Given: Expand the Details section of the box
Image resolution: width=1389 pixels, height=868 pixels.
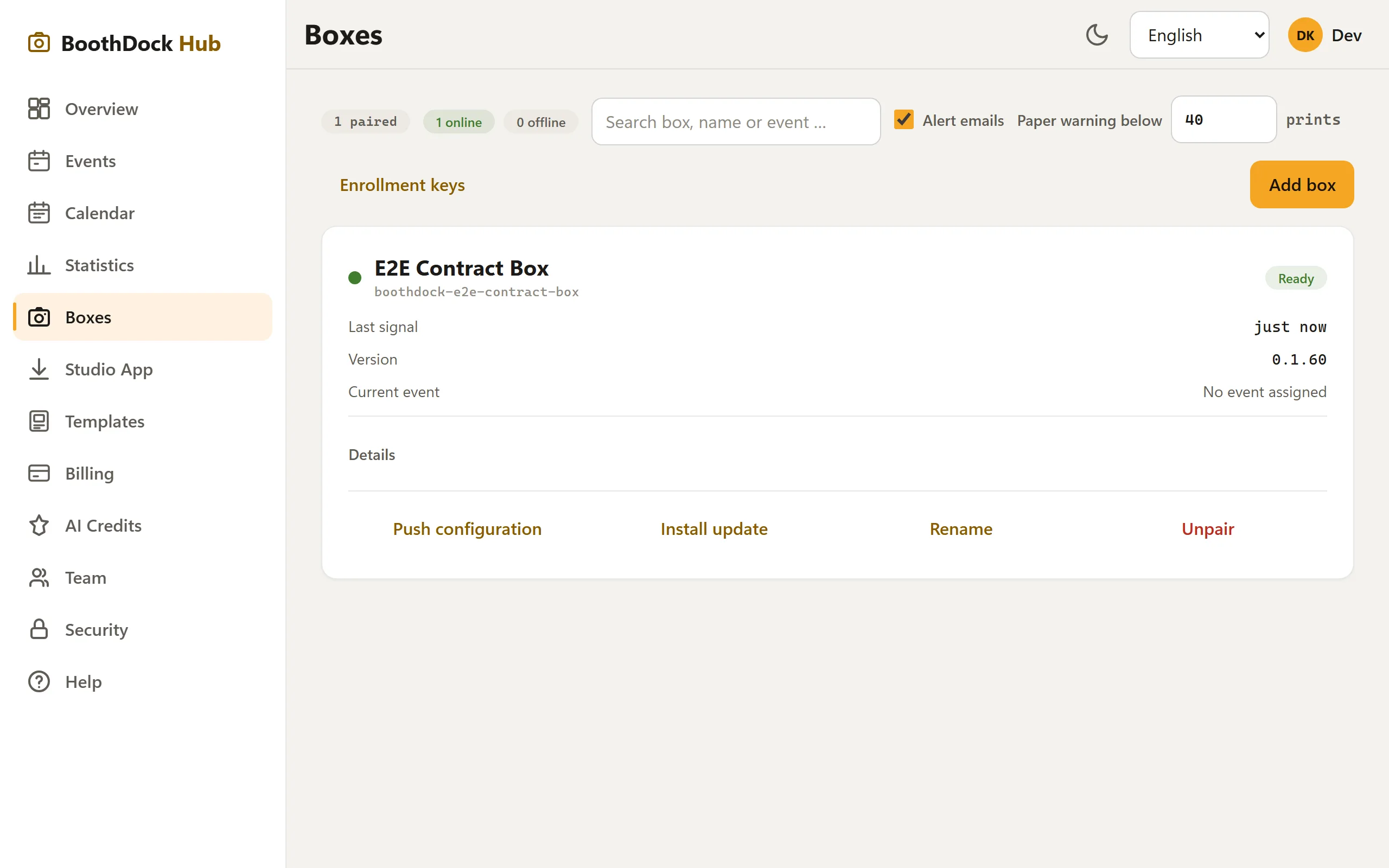Looking at the screenshot, I should (x=371, y=455).
